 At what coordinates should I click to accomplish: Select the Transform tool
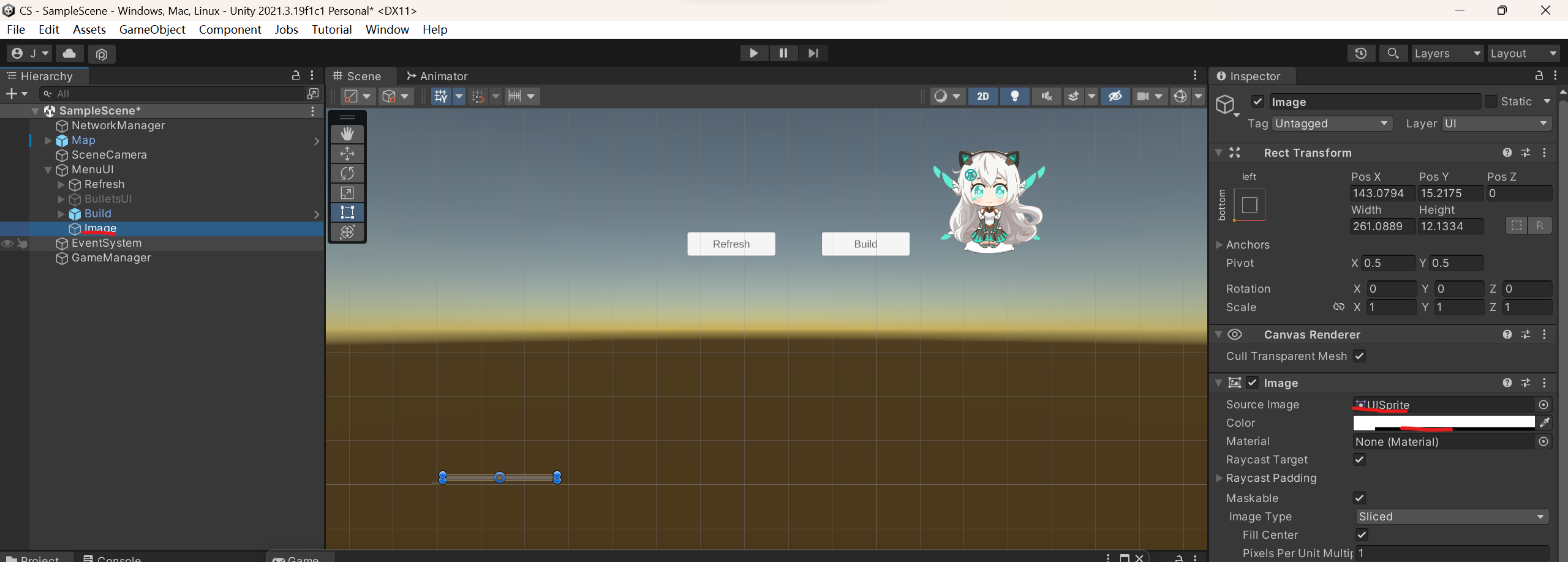point(347,232)
